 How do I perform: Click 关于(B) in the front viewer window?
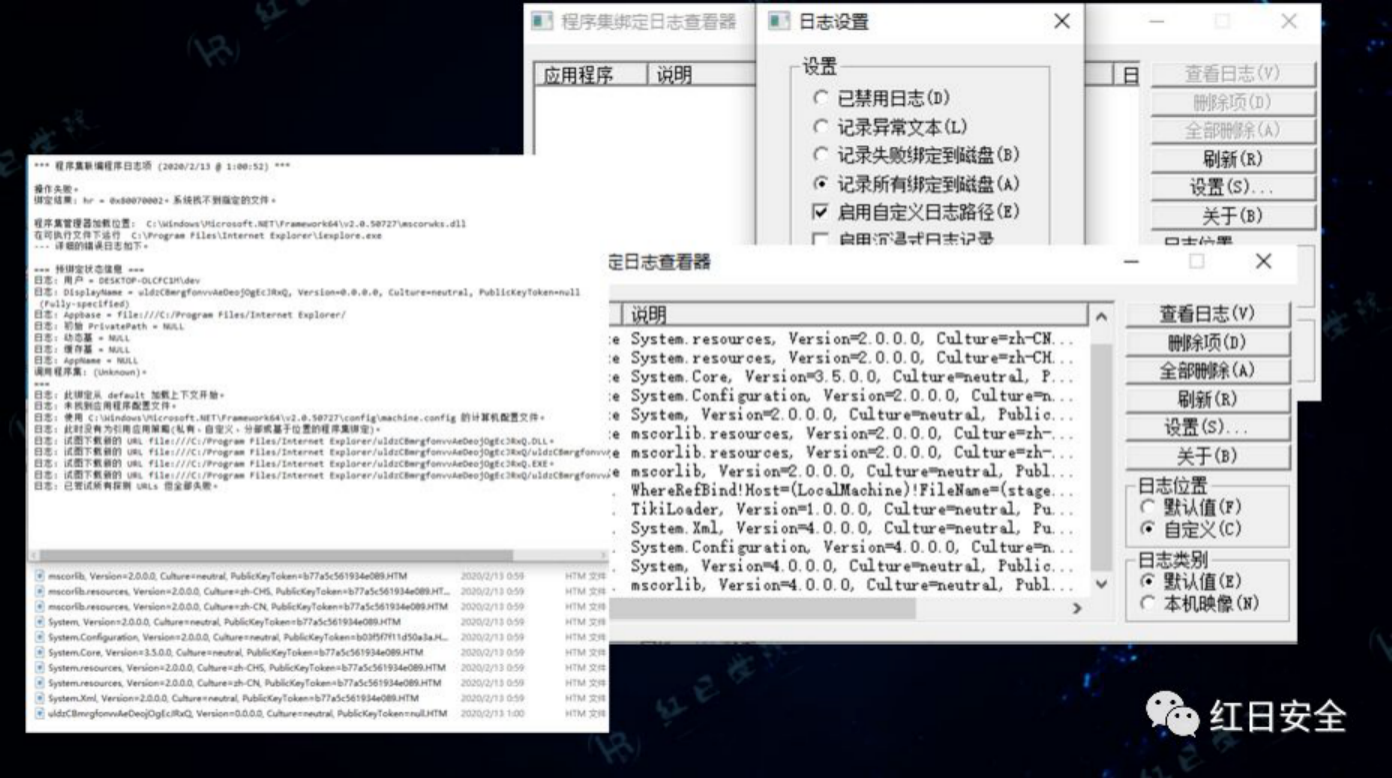(x=1207, y=456)
